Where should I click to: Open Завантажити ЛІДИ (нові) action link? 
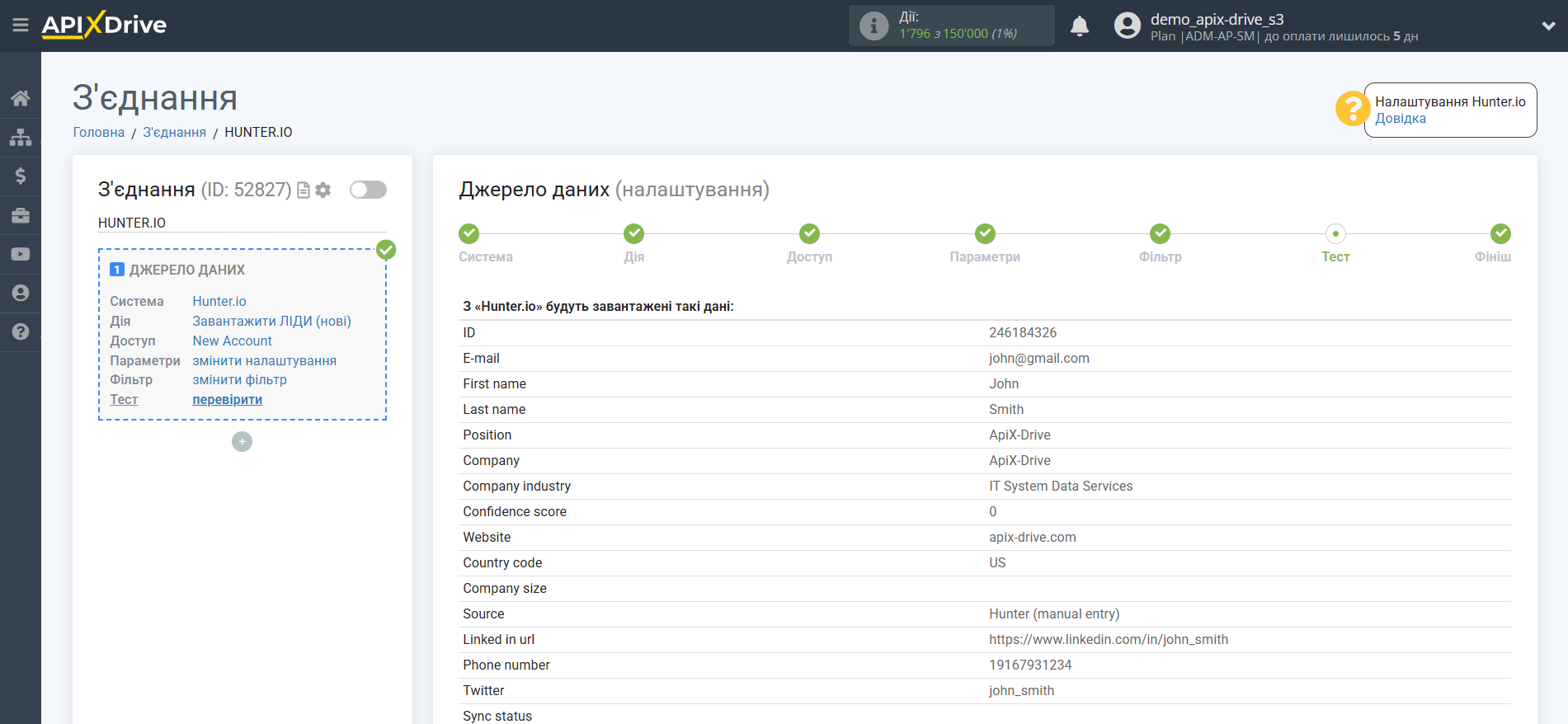(x=272, y=321)
